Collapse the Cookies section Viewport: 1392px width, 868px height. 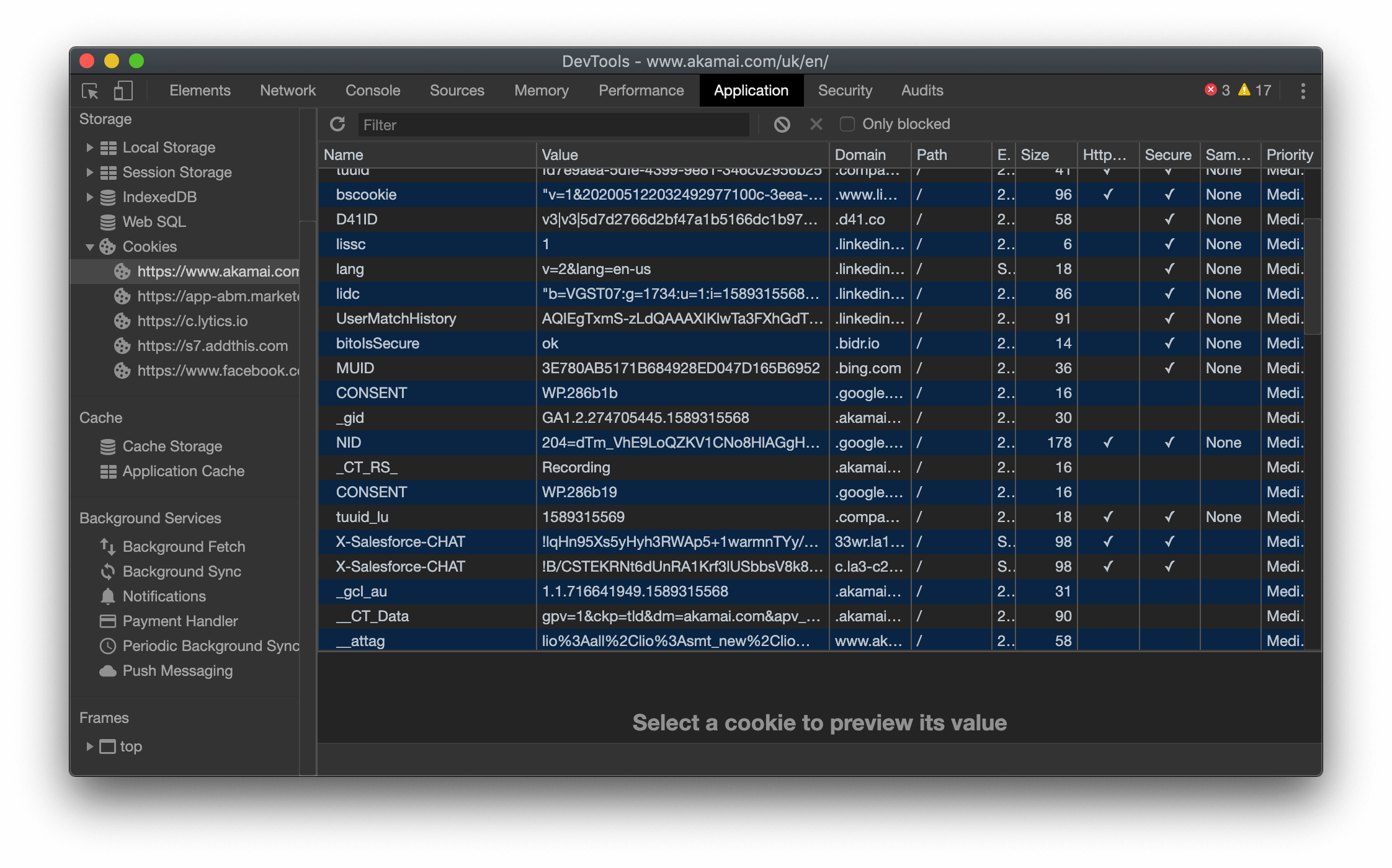[89, 246]
